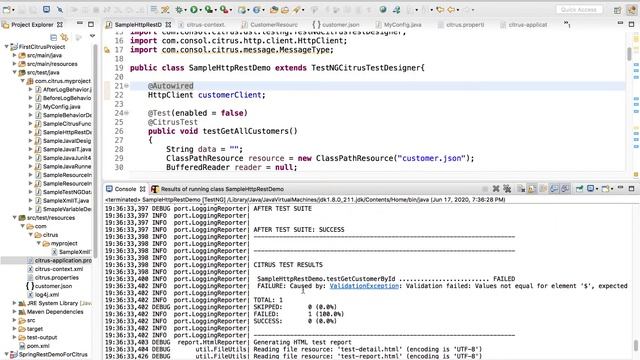This screenshot has width=640, height=360.
Task: Select the Console tab
Action: 126,189
